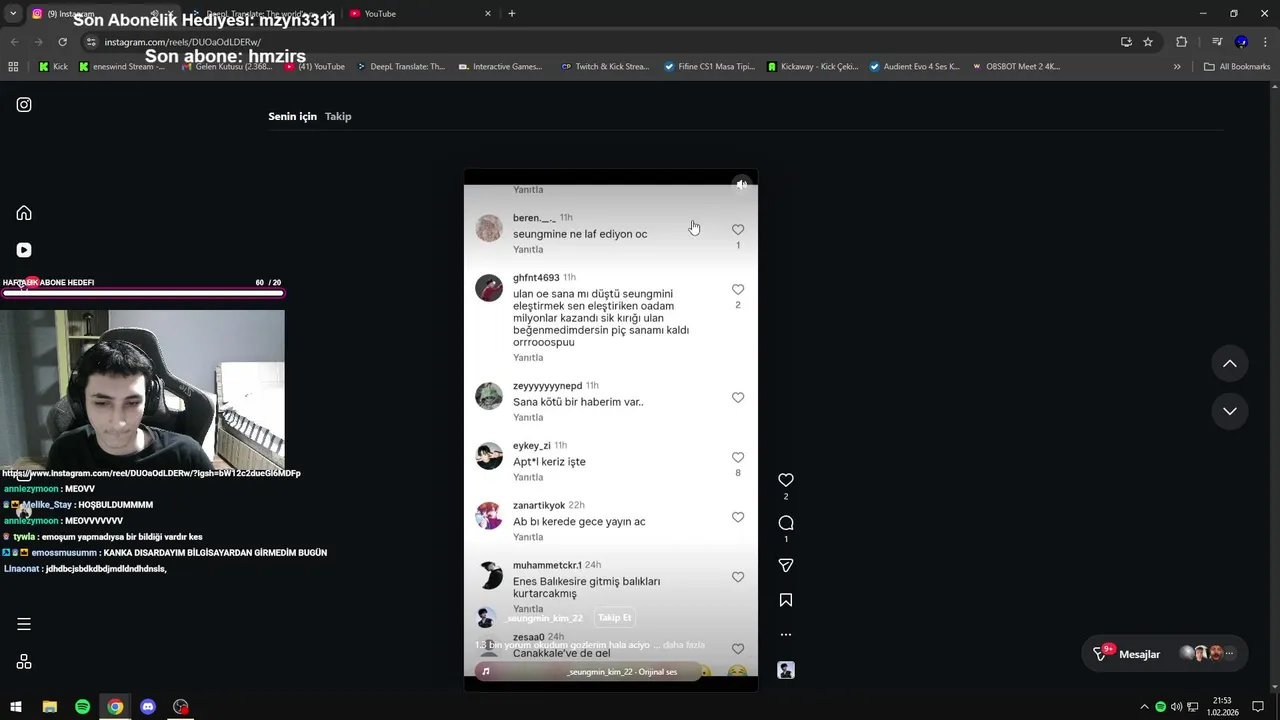This screenshot has height=720, width=1280.
Task: Click the address bar URL field
Action: pyautogui.click(x=600, y=42)
